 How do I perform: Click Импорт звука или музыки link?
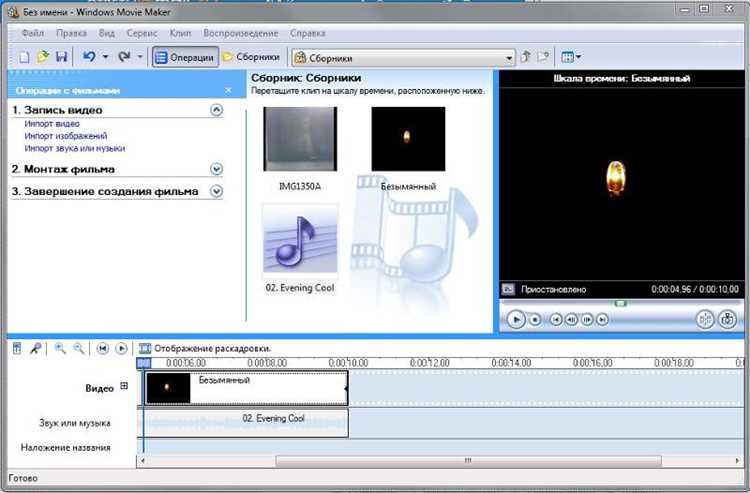[75, 148]
